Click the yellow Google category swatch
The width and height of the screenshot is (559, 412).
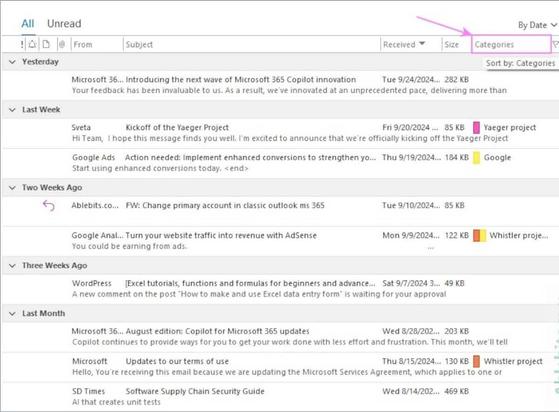pyautogui.click(x=476, y=158)
